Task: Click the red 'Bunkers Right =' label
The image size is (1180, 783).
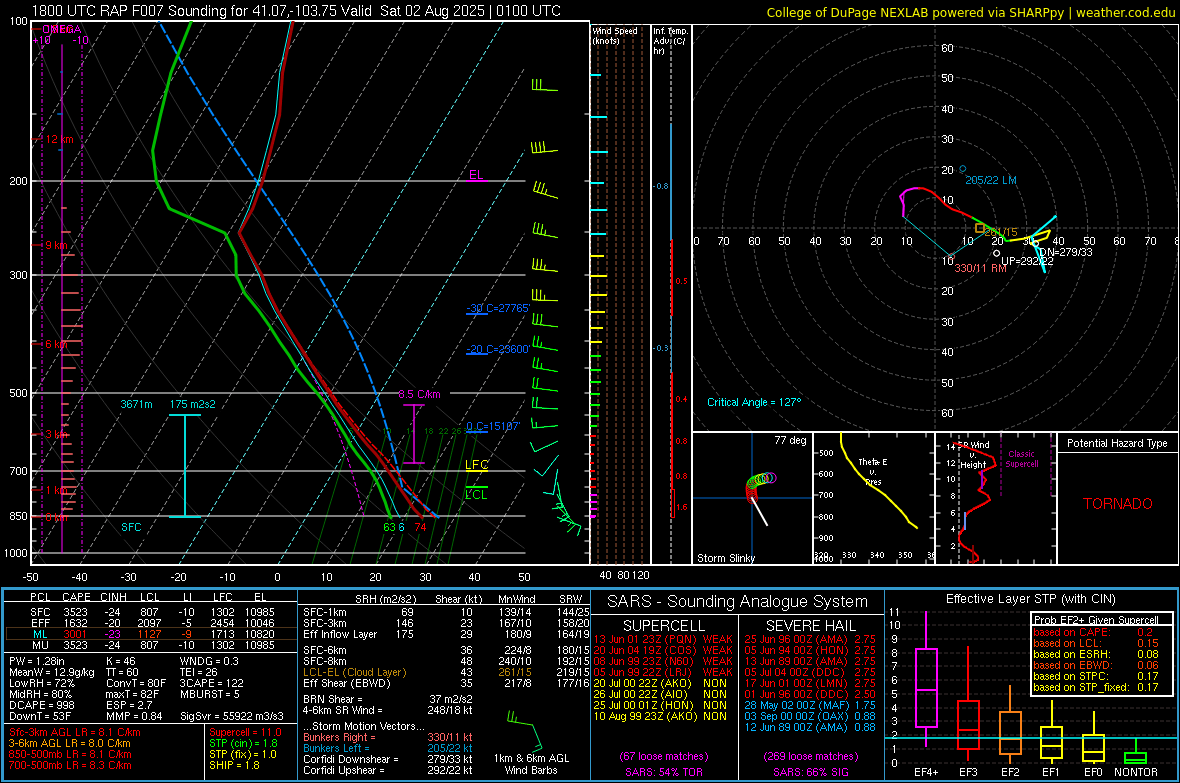Action: click(336, 737)
